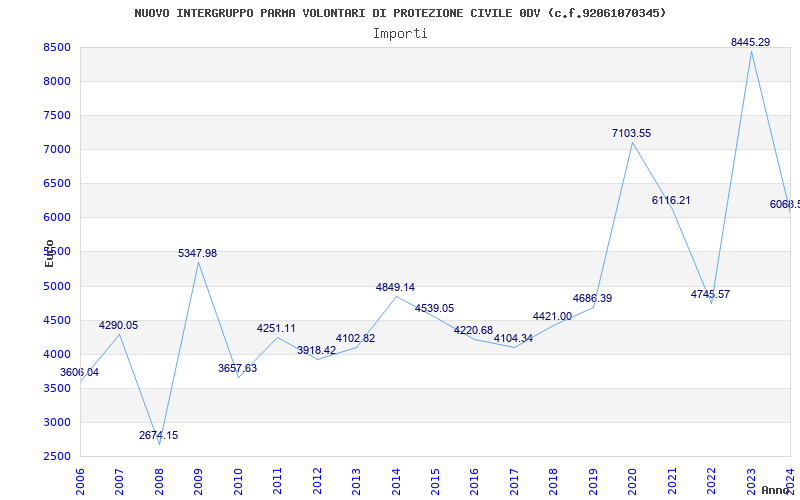The image size is (800, 500).
Task: Click the data label 4102.82
Action: (x=355, y=338)
